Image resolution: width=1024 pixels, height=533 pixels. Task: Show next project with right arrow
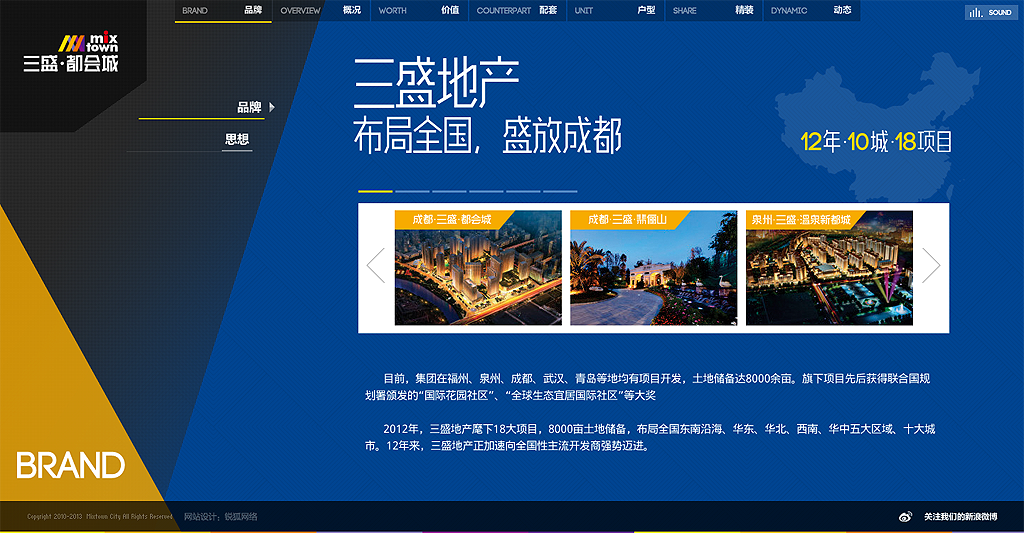tap(931, 266)
